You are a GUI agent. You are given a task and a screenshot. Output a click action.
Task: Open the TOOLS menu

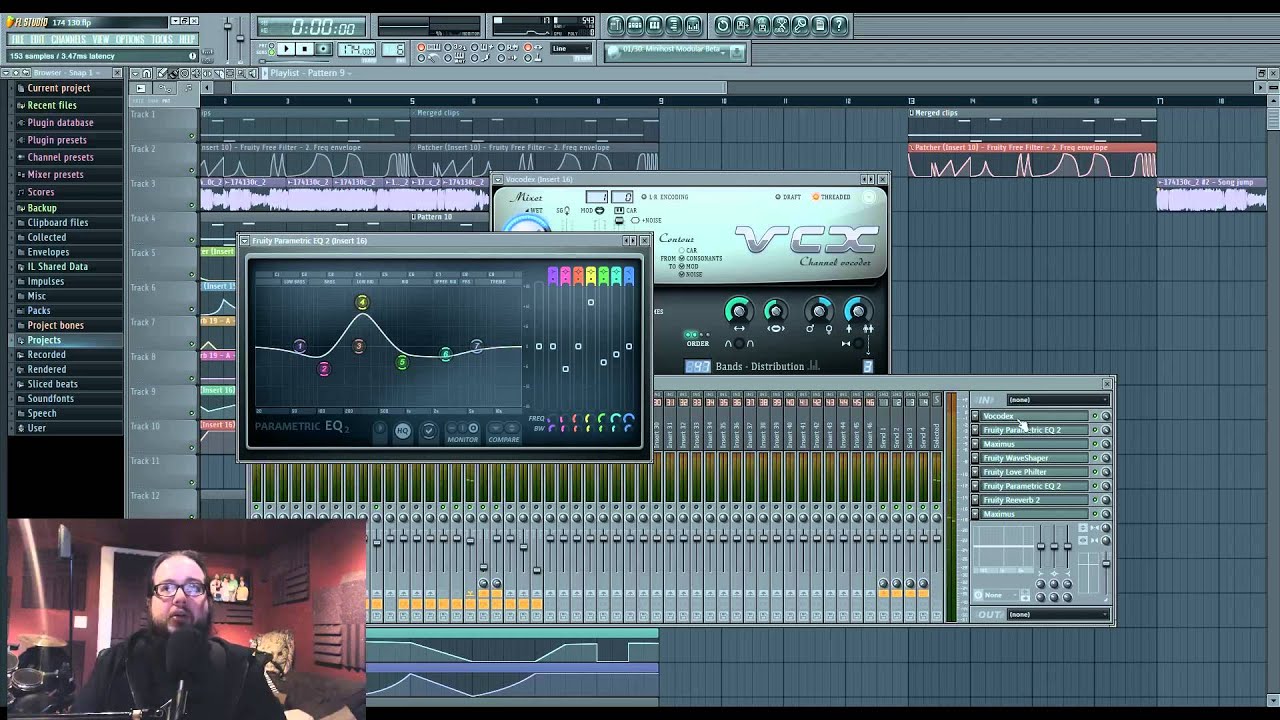[x=162, y=40]
